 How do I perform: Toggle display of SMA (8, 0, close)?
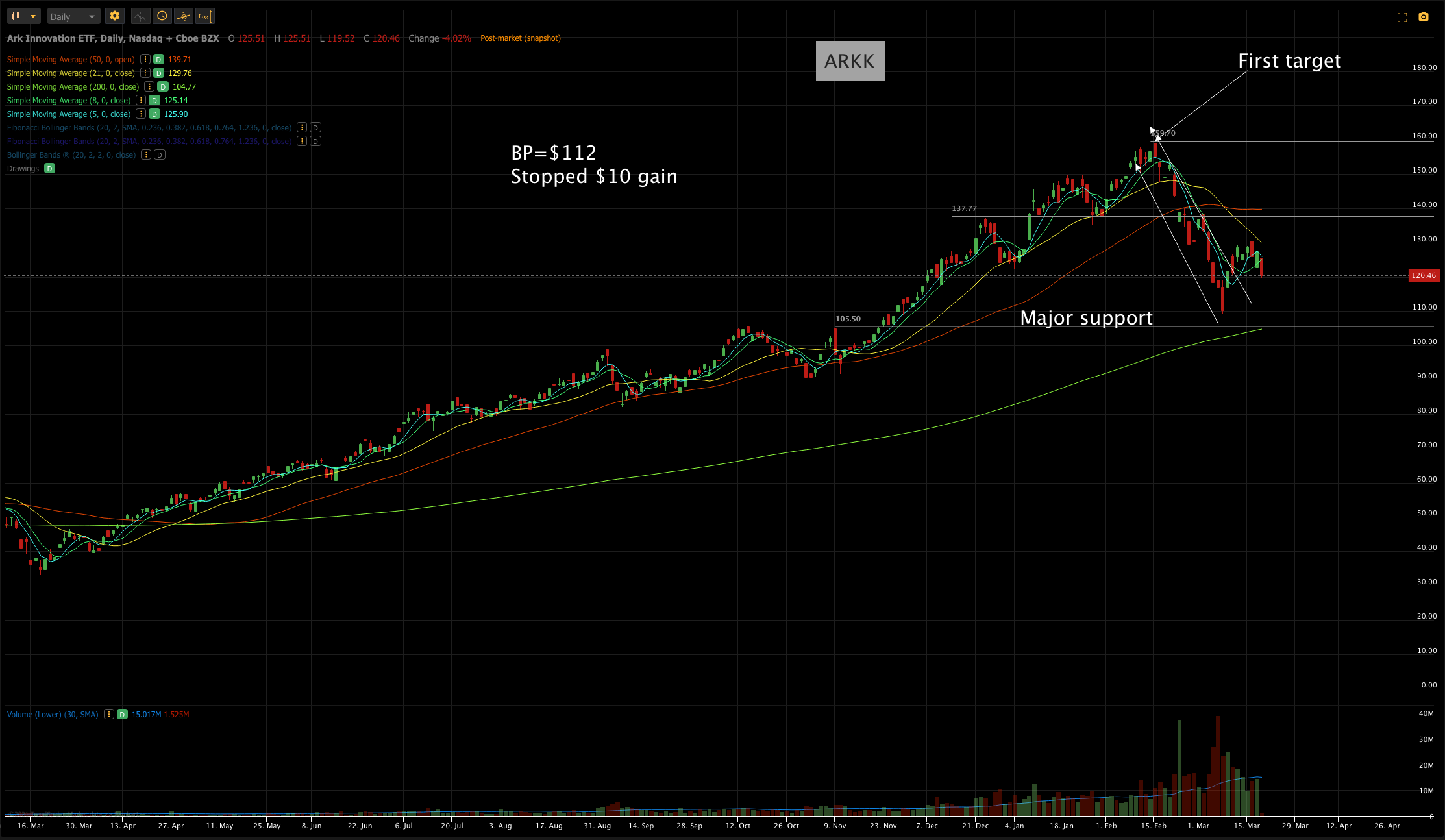(154, 100)
